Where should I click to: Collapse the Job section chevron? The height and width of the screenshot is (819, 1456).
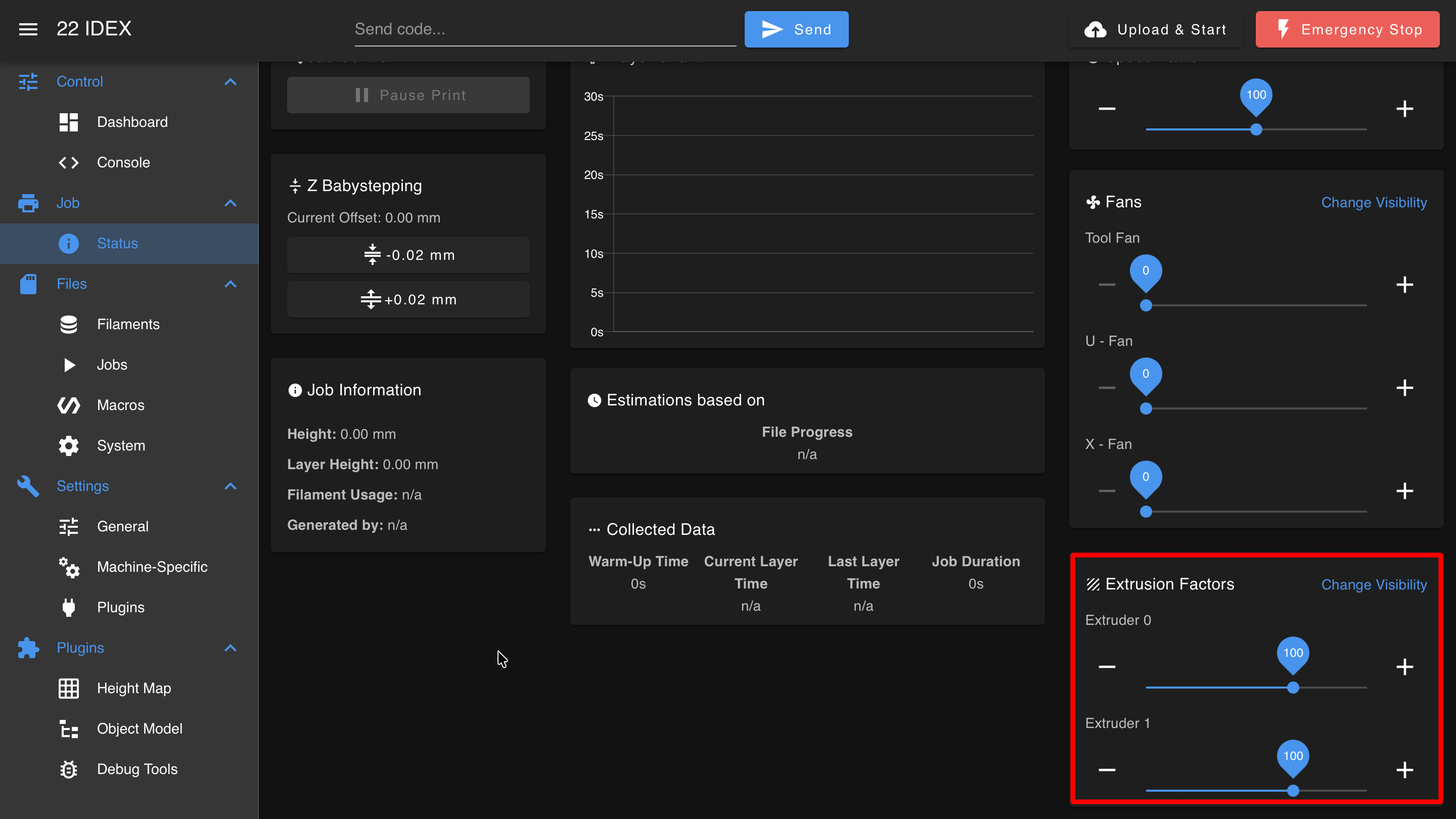pos(230,203)
